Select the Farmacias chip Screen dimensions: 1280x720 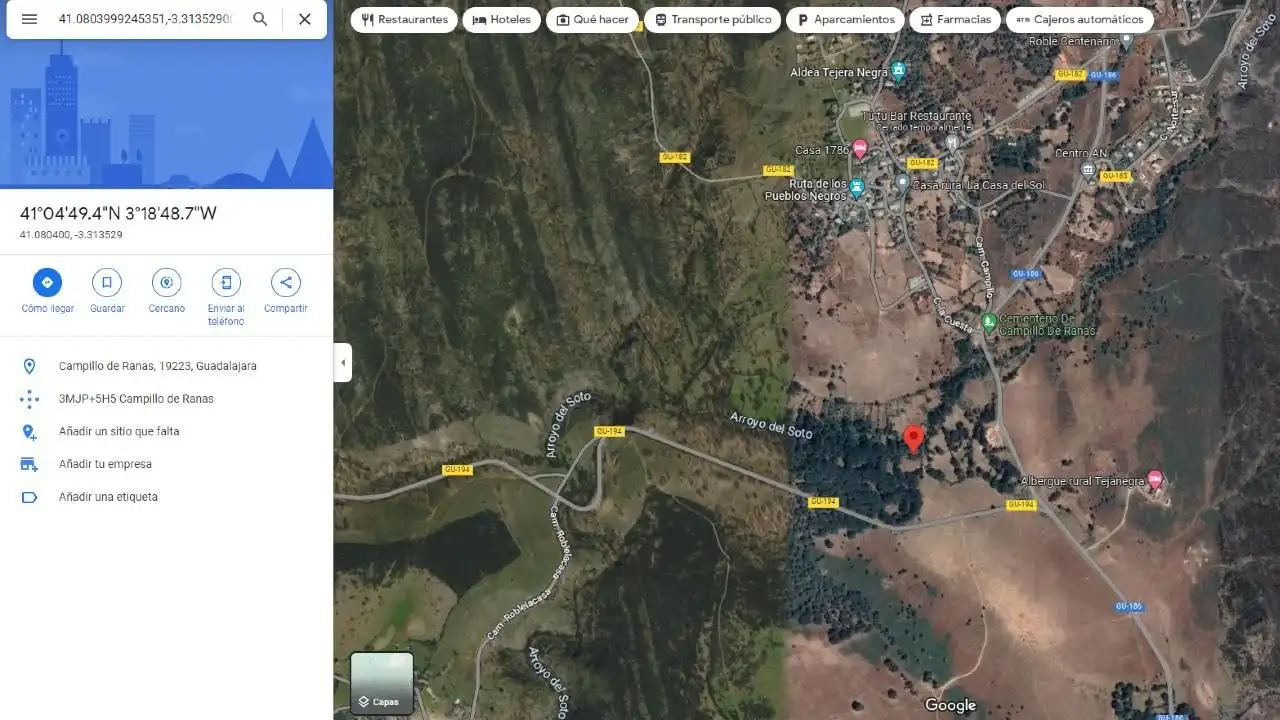955,20
